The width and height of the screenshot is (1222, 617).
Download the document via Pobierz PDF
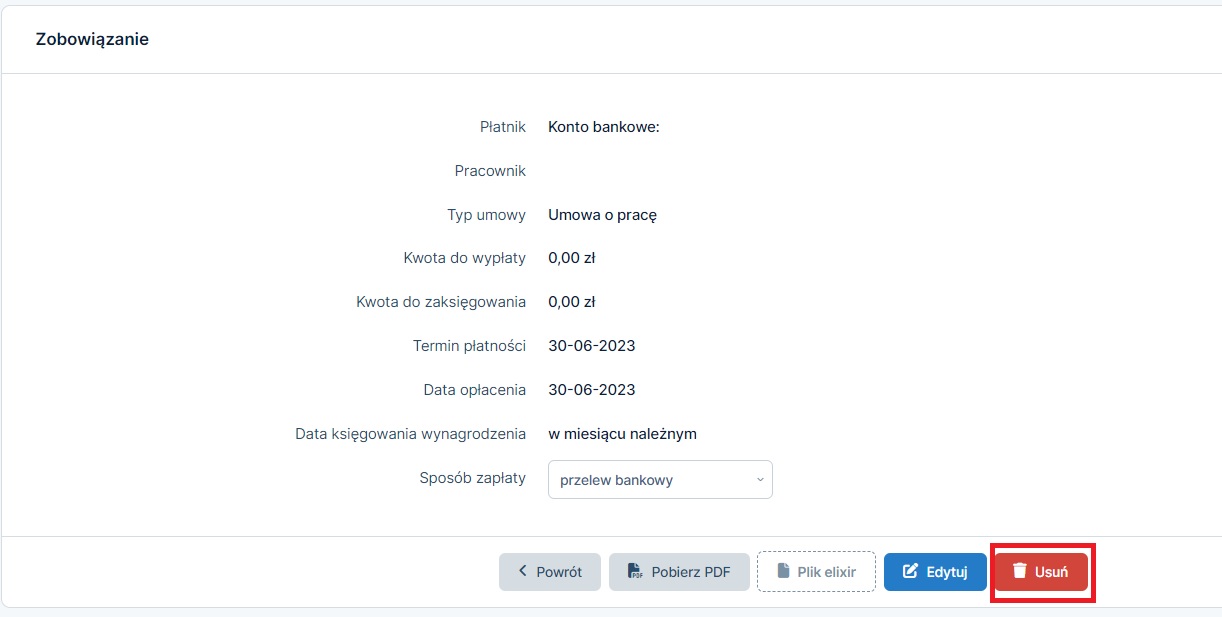[679, 572]
